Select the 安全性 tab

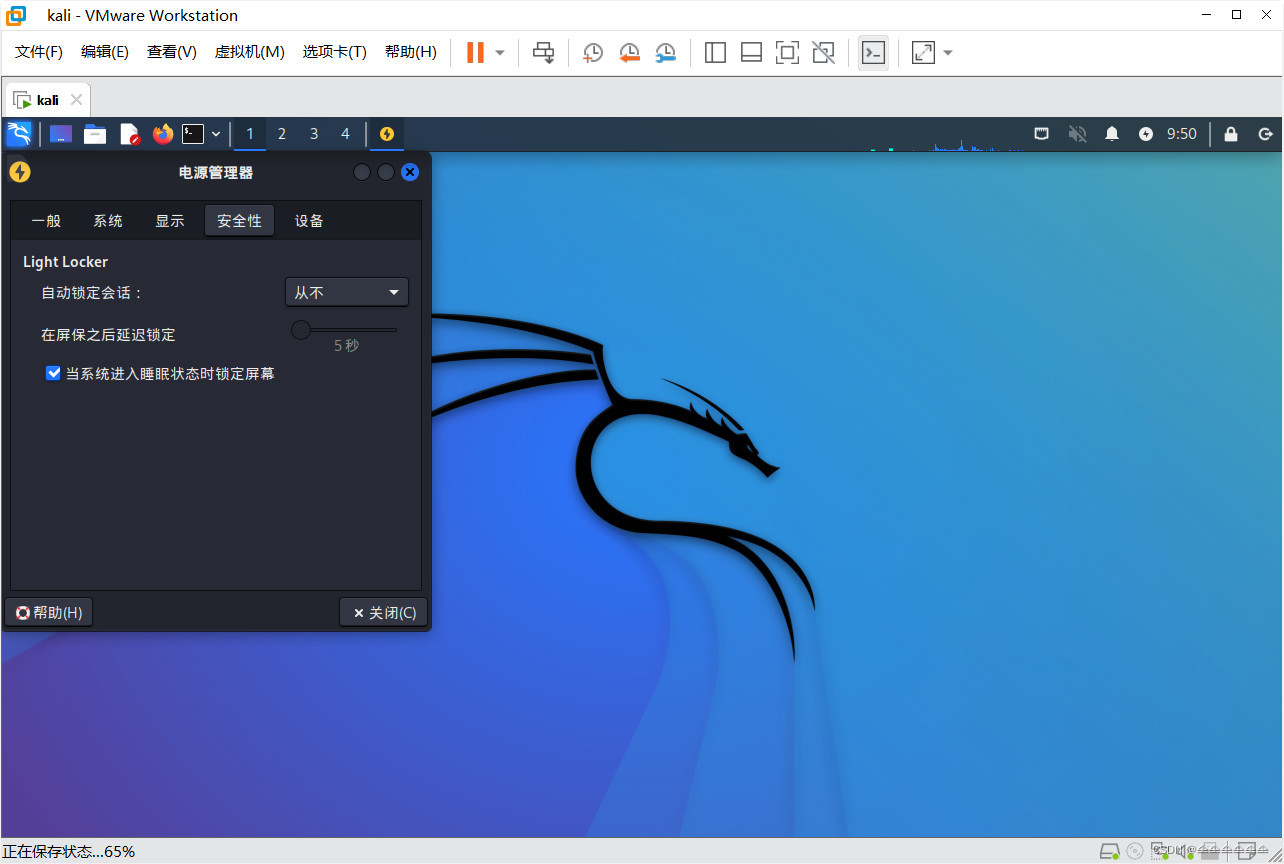pyautogui.click(x=239, y=221)
